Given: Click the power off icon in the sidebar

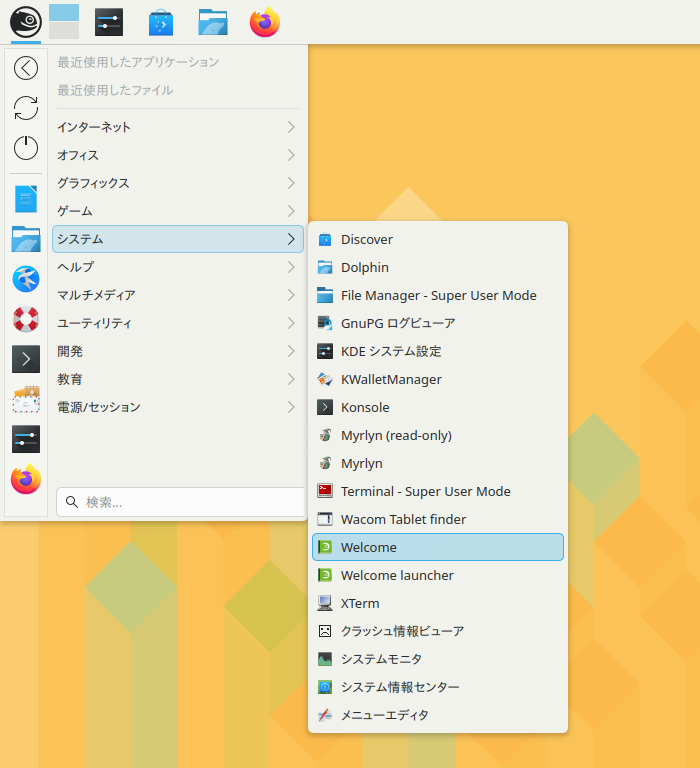Looking at the screenshot, I should (26, 147).
